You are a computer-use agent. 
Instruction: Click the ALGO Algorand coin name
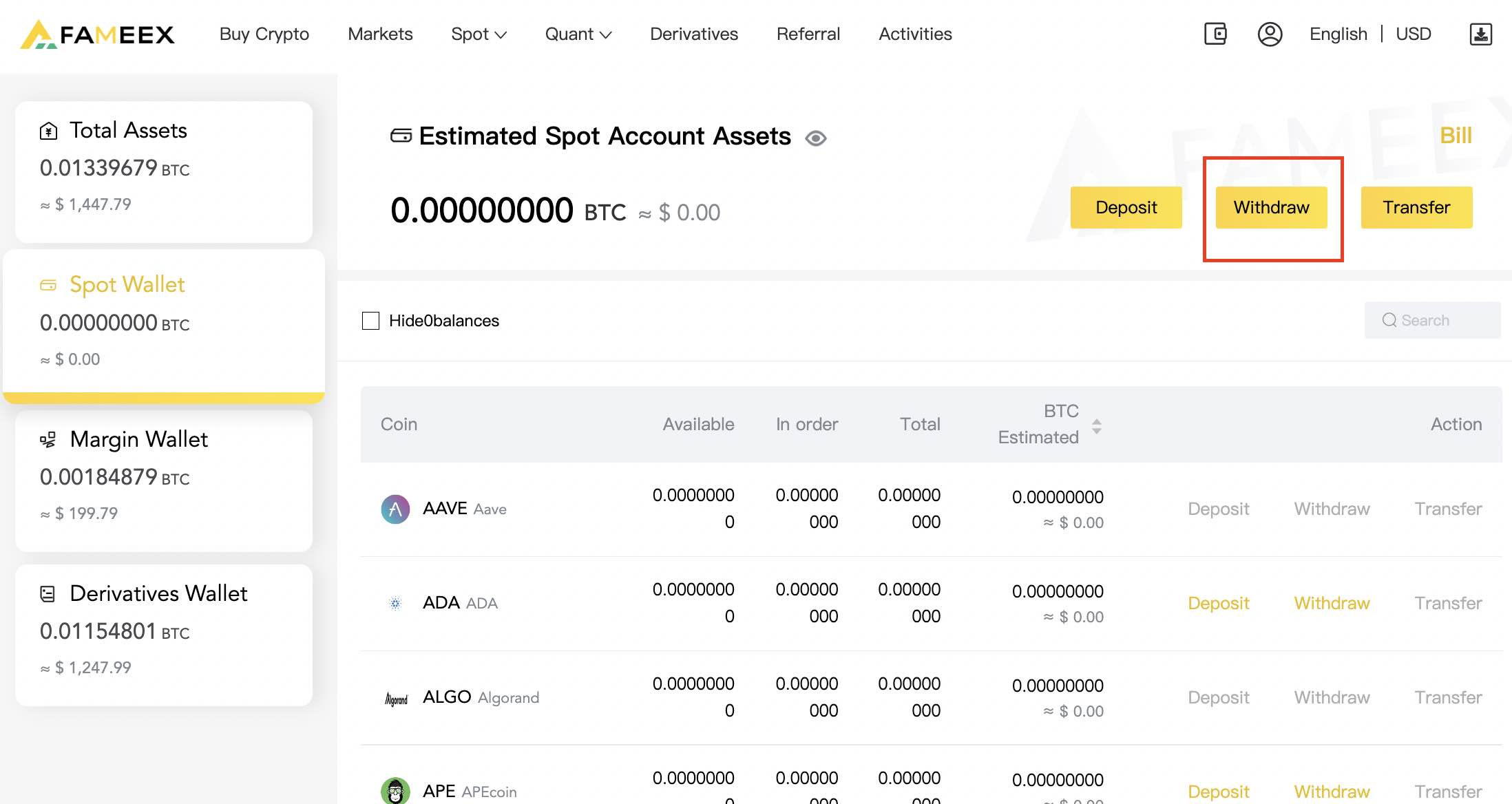click(481, 697)
